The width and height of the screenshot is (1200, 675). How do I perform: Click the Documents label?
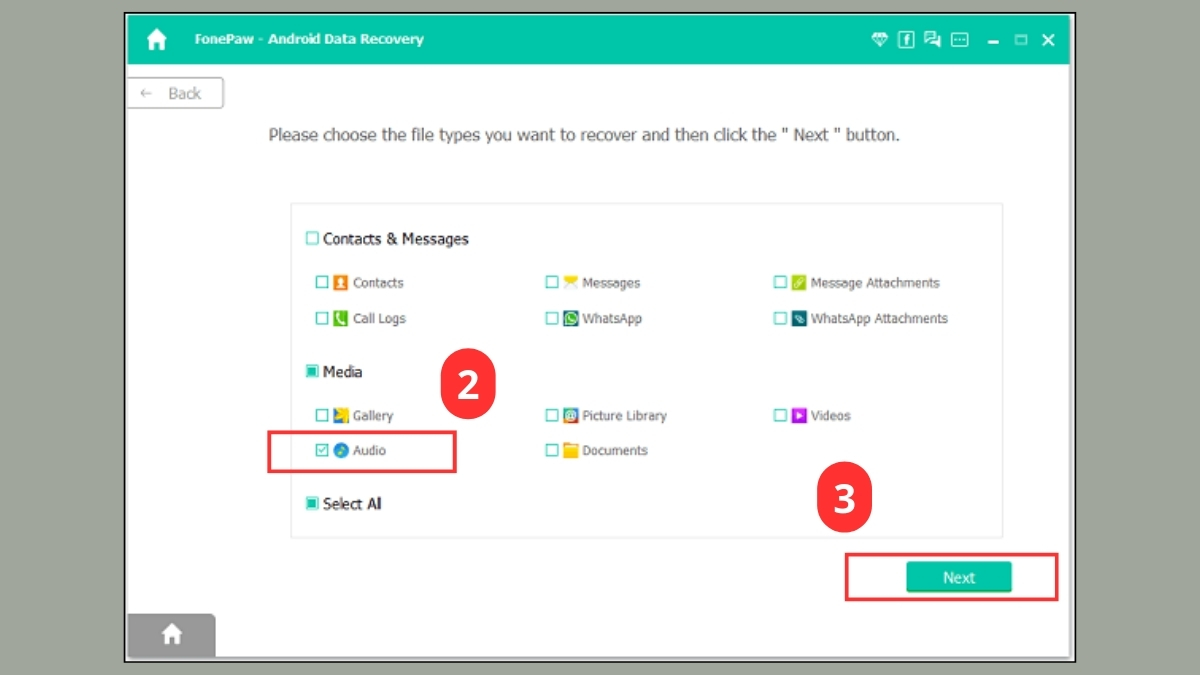pos(615,451)
